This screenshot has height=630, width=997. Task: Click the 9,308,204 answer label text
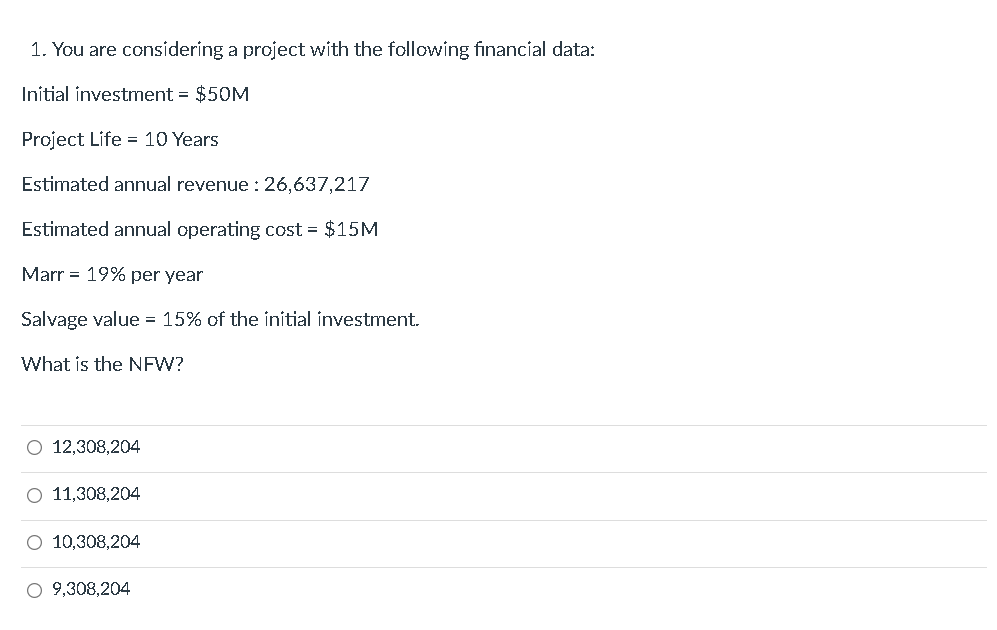coord(91,589)
